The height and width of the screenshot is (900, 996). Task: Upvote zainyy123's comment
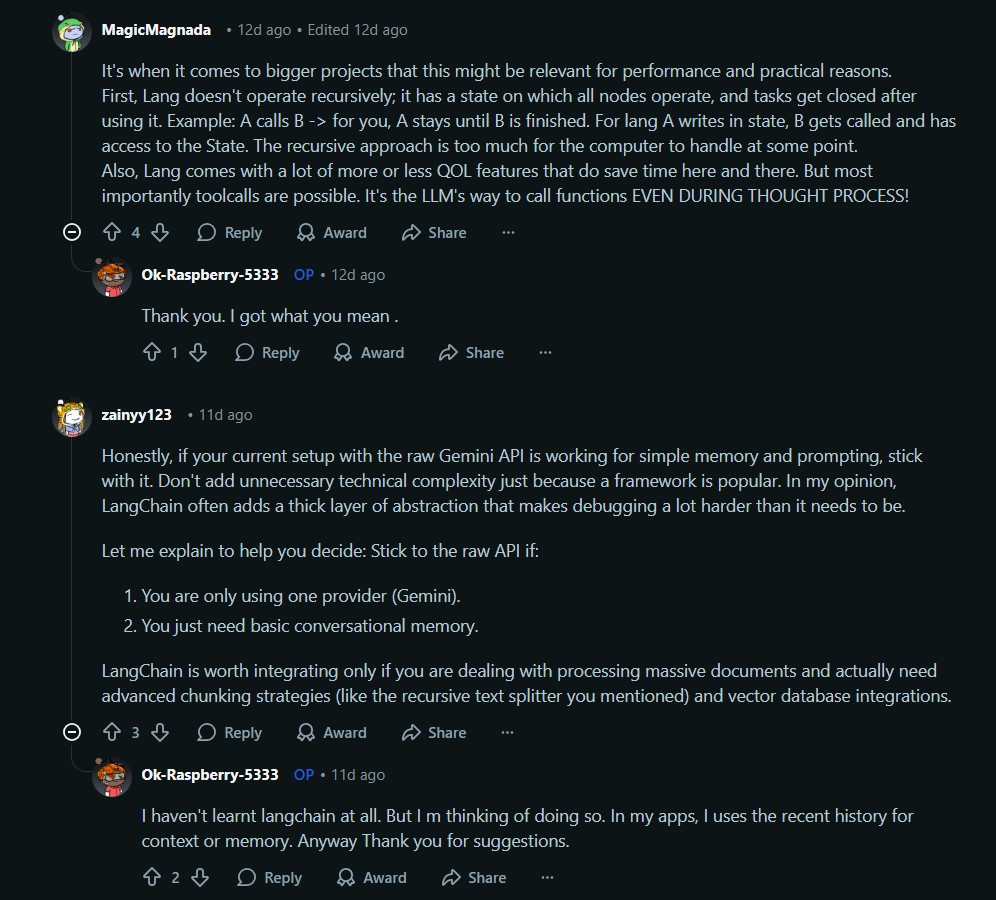(112, 732)
